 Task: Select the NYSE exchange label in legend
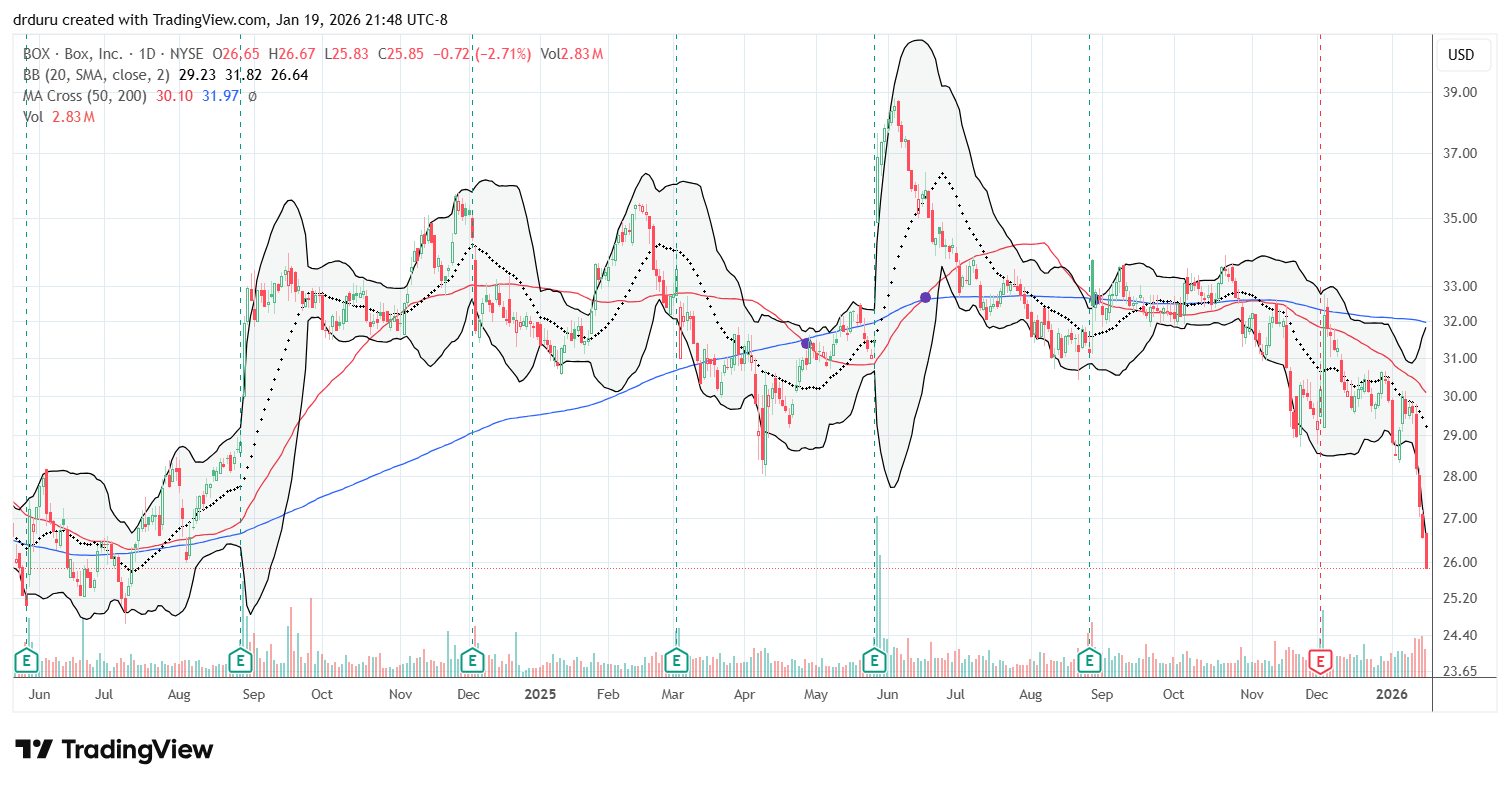(187, 53)
